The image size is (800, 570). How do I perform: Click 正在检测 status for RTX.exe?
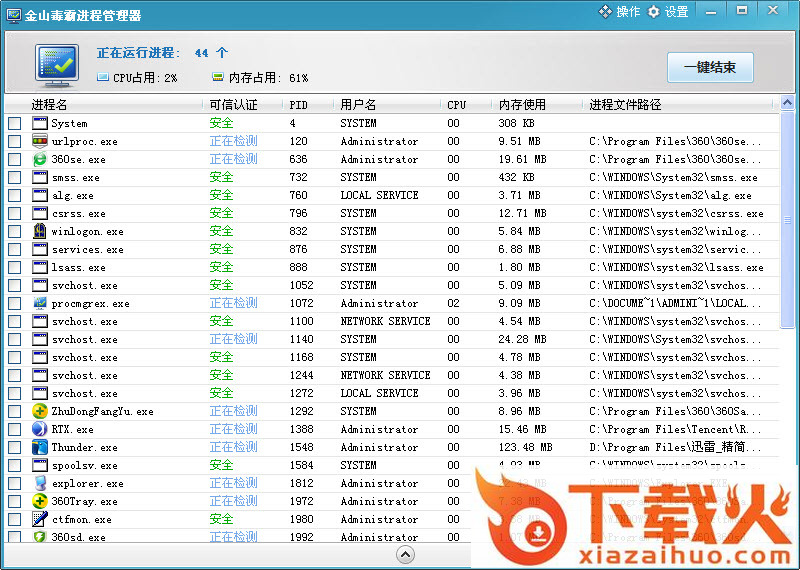click(x=234, y=429)
